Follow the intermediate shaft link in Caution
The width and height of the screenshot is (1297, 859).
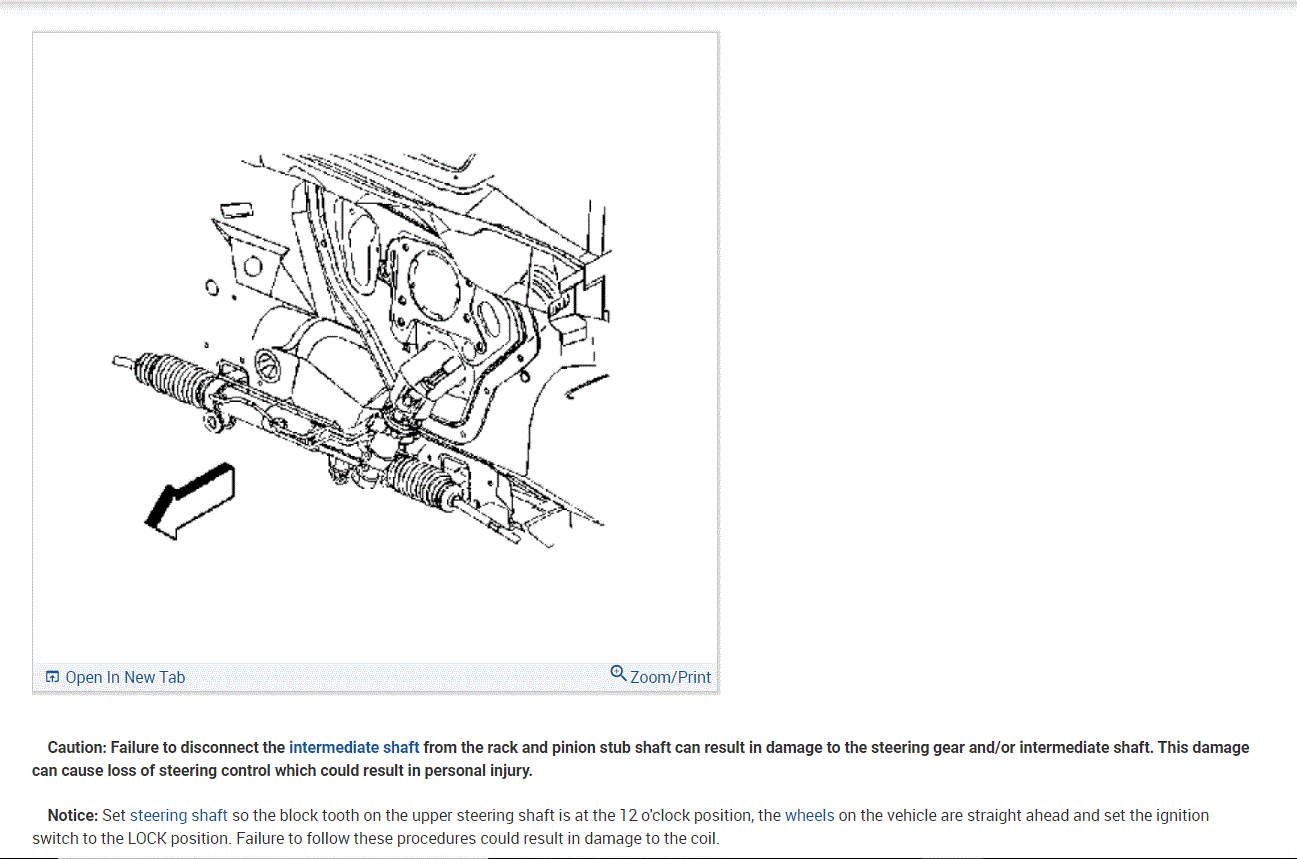click(354, 747)
